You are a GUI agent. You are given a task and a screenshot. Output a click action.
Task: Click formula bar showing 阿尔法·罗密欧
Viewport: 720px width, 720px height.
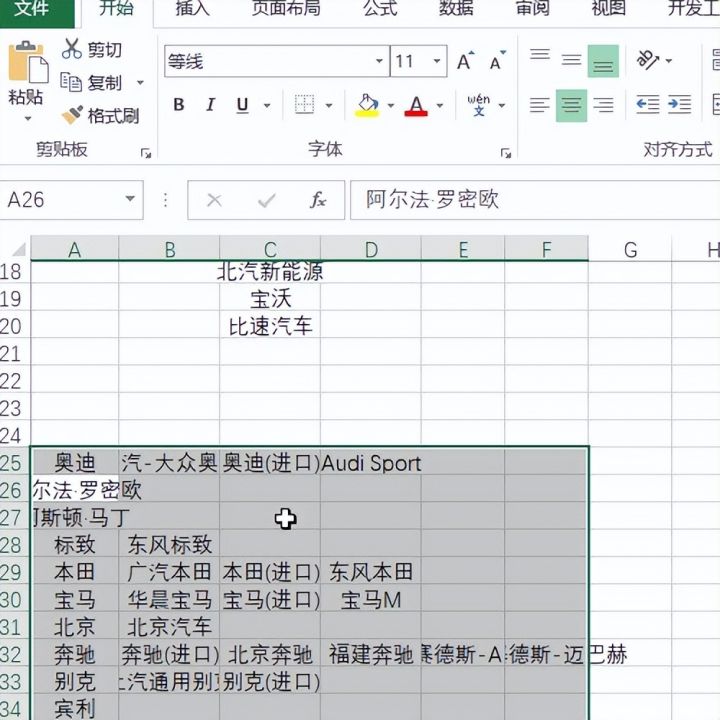tap(535, 200)
